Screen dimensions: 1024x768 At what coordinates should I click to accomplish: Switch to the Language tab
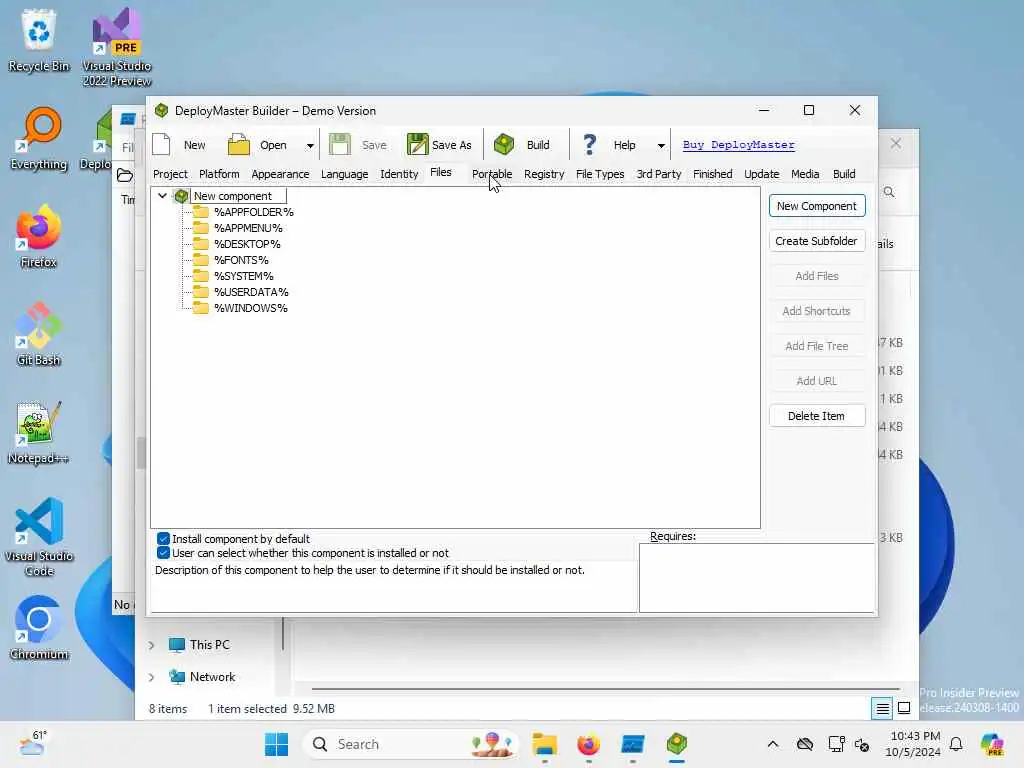click(344, 174)
